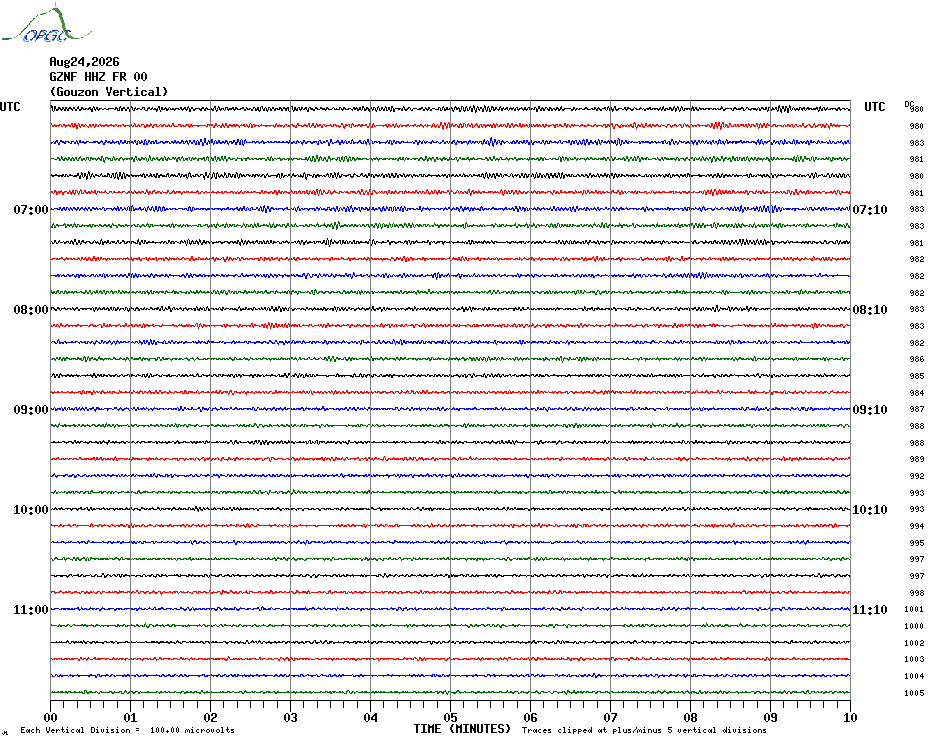Click the 07:00 time label
This screenshot has height=744, width=930.
(x=31, y=209)
